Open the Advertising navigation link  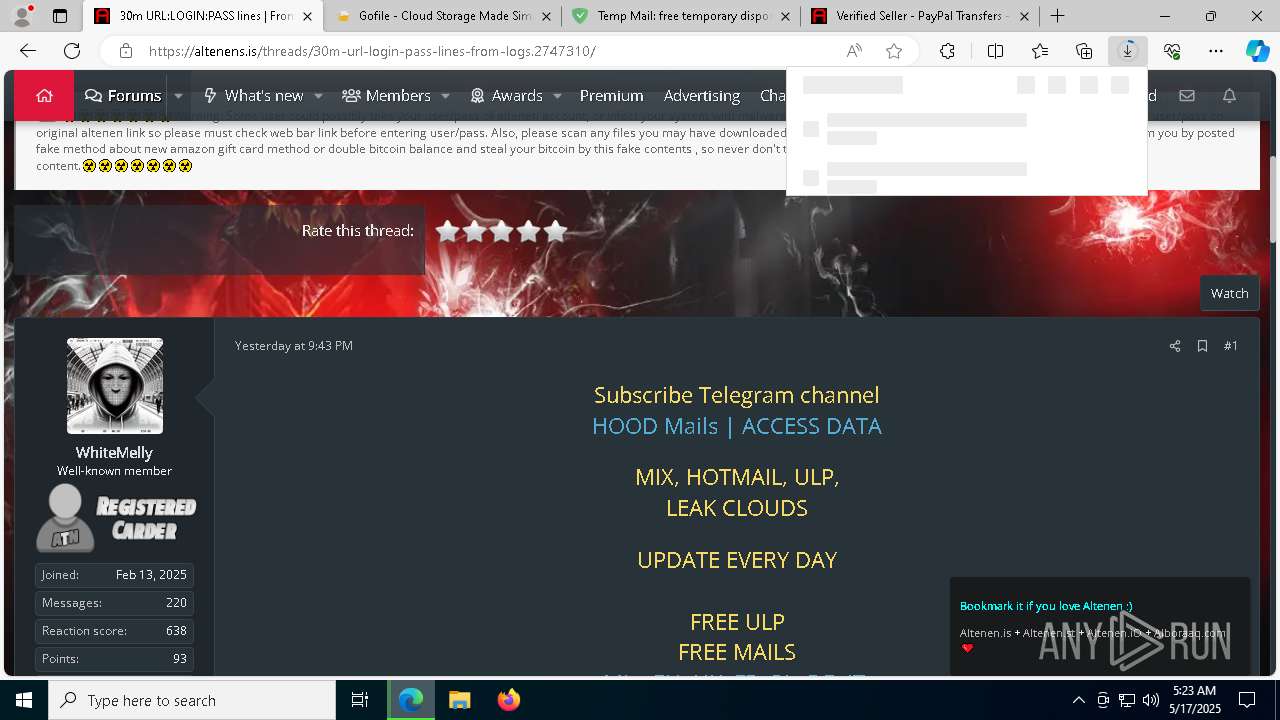(x=702, y=96)
